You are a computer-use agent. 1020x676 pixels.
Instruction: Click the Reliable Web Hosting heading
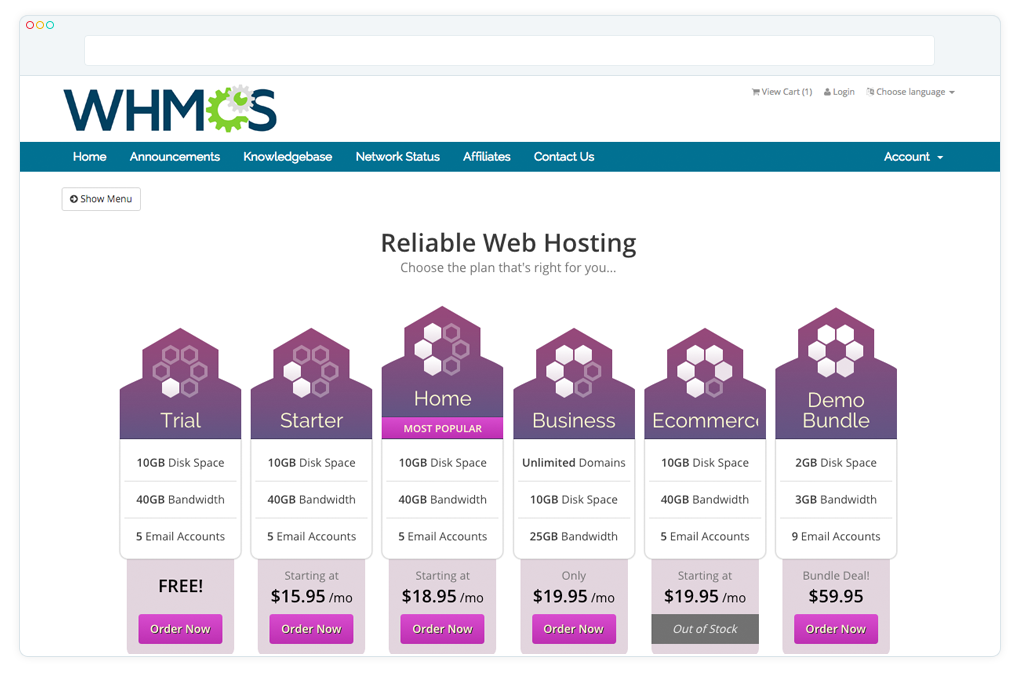point(508,243)
